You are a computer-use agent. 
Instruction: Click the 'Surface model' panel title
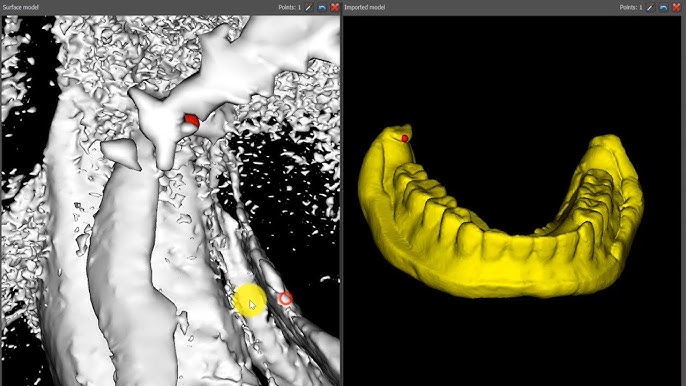pyautogui.click(x=21, y=7)
